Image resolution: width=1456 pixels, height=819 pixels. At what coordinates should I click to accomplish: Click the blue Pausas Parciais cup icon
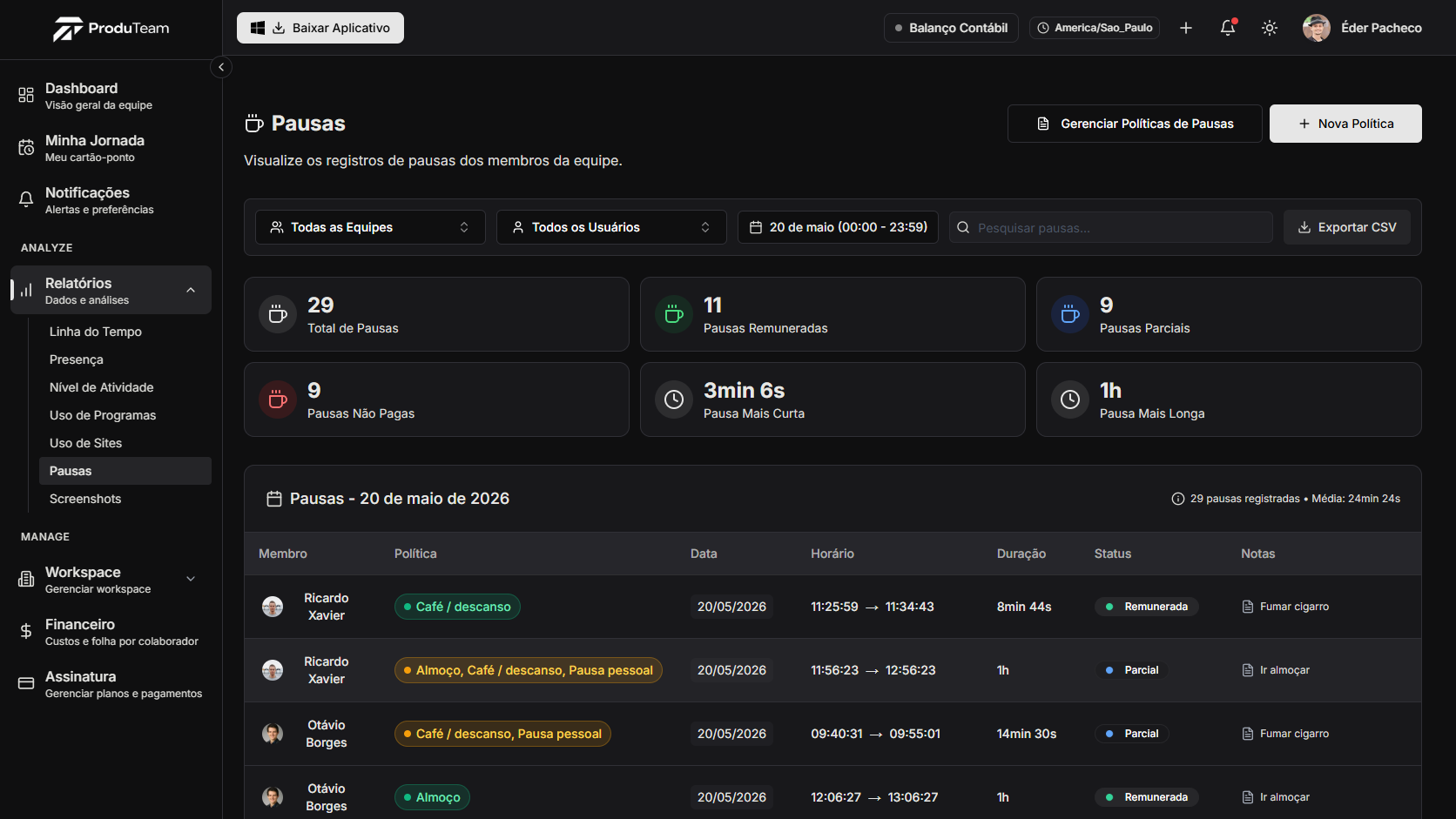pos(1070,314)
